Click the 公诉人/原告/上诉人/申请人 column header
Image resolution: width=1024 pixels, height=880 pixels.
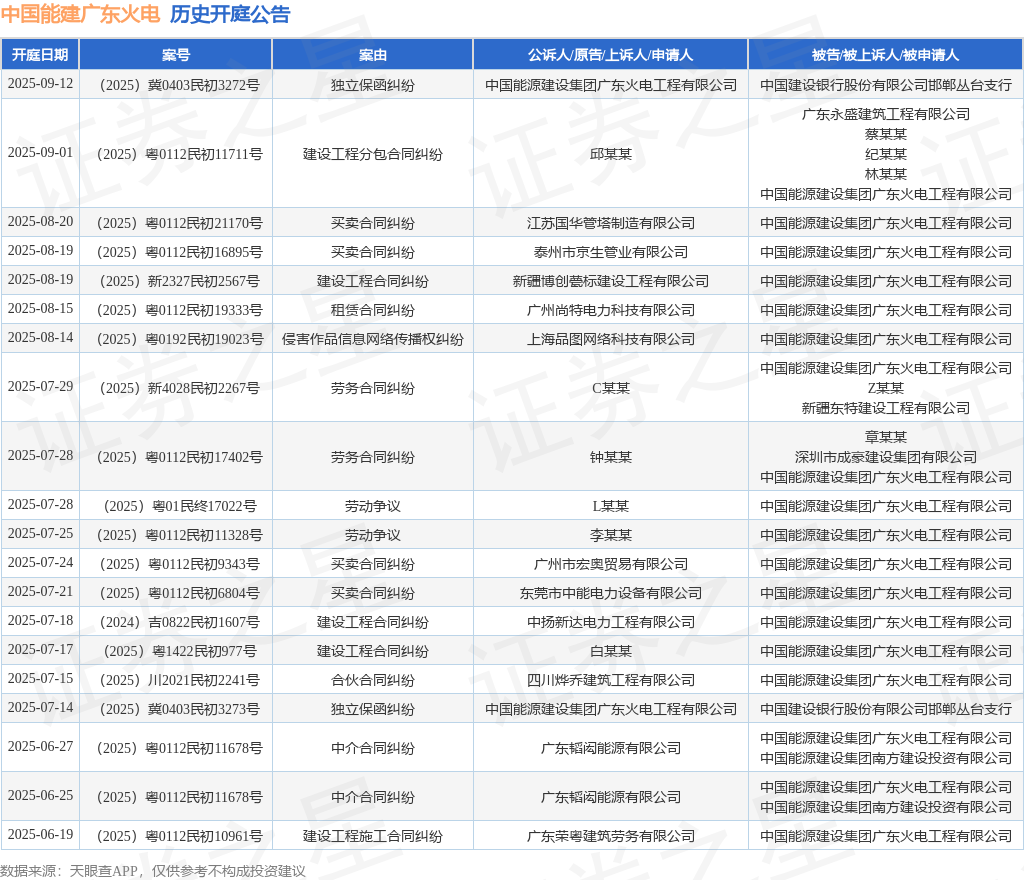(611, 55)
